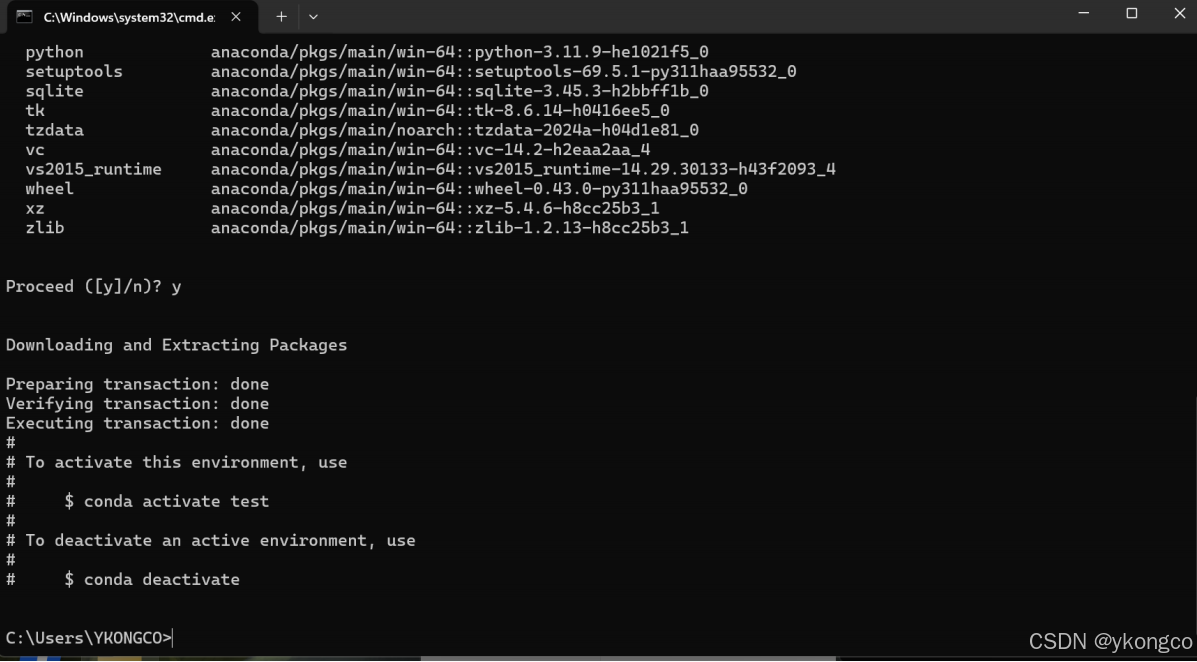Screen dimensions: 1197x662
Task: Click the tzdata noarch package path
Action: pyautogui.click(x=453, y=129)
